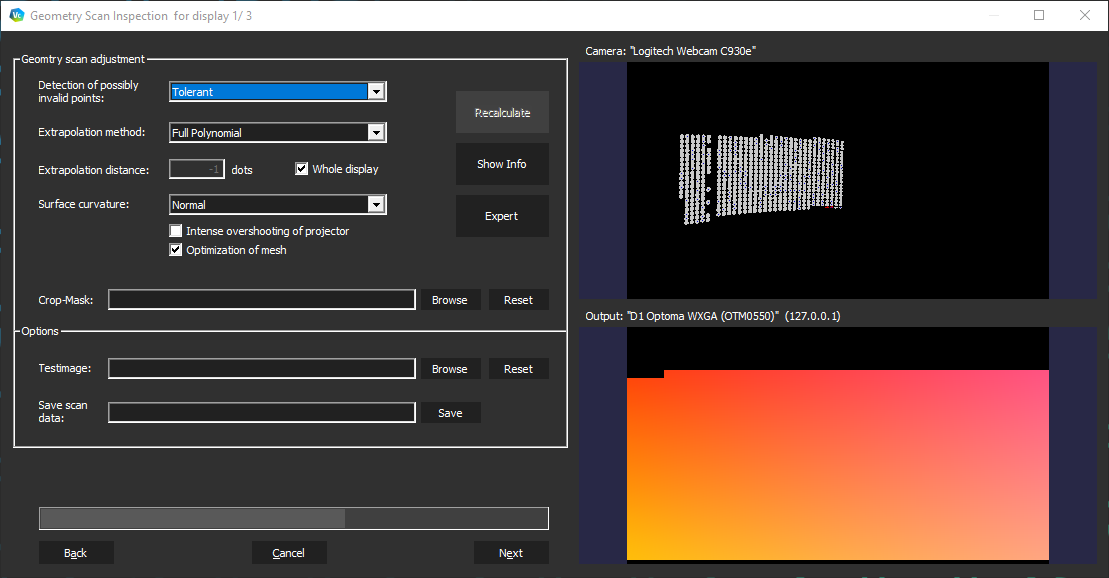The width and height of the screenshot is (1109, 578).
Task: Browse for a Testimage file
Action: (450, 368)
